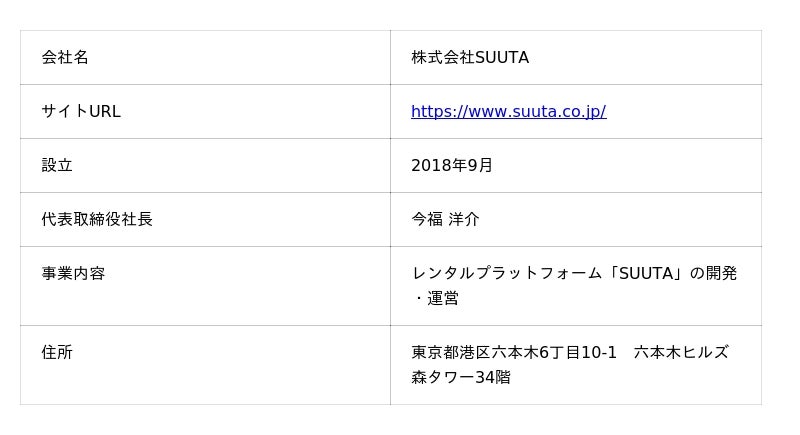Click the 森タワー34階 text
This screenshot has height=435, width=800.
coord(461,378)
